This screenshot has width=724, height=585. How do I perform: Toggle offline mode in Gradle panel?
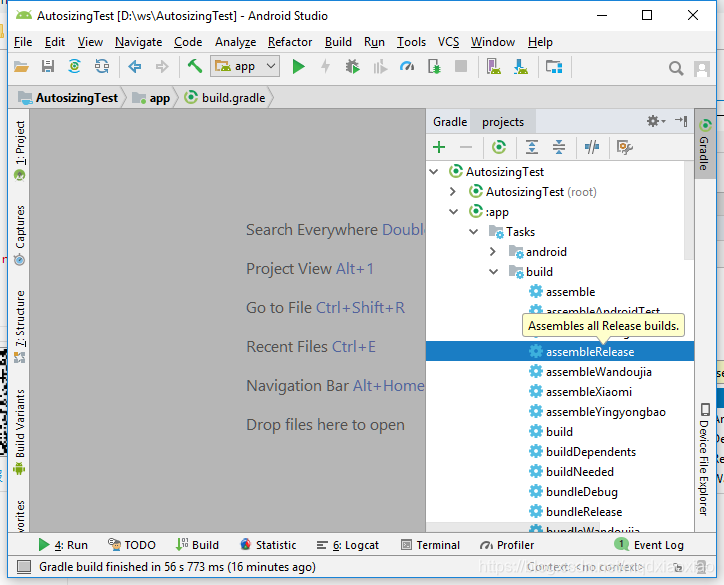click(x=592, y=147)
